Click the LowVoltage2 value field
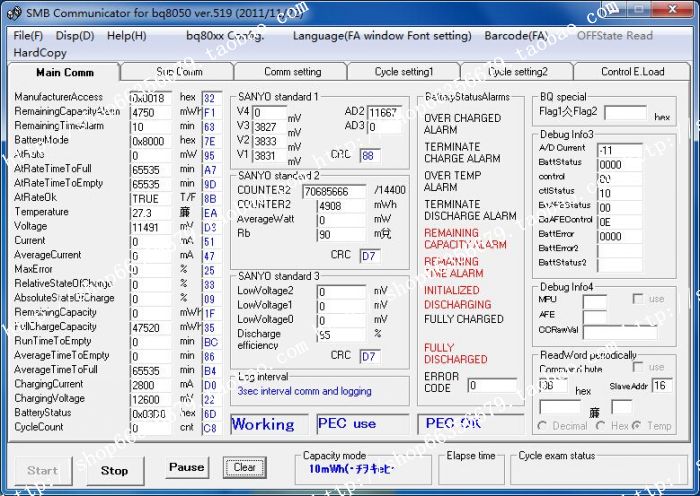The image size is (700, 496). point(341,292)
